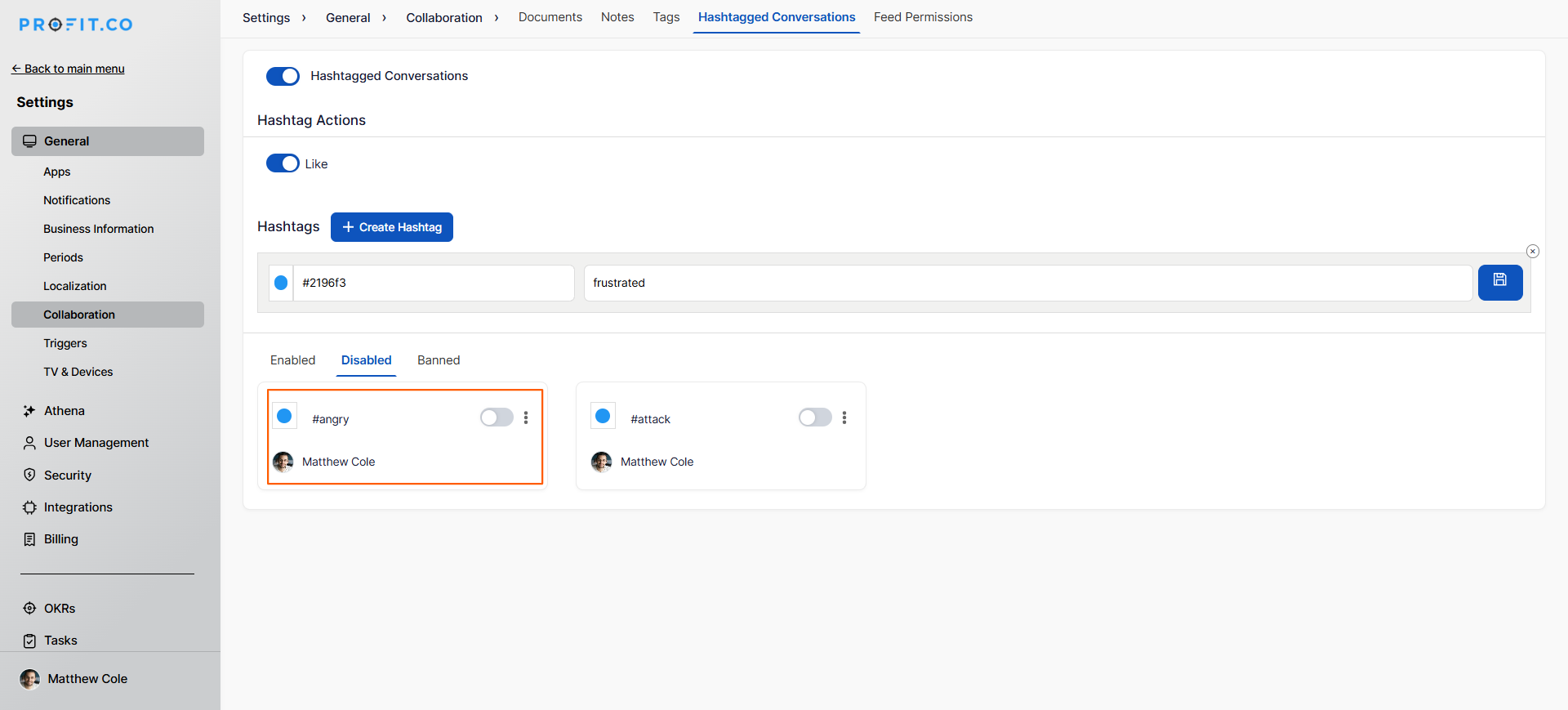
Task: Click the Create Hashtag button
Action: point(392,227)
